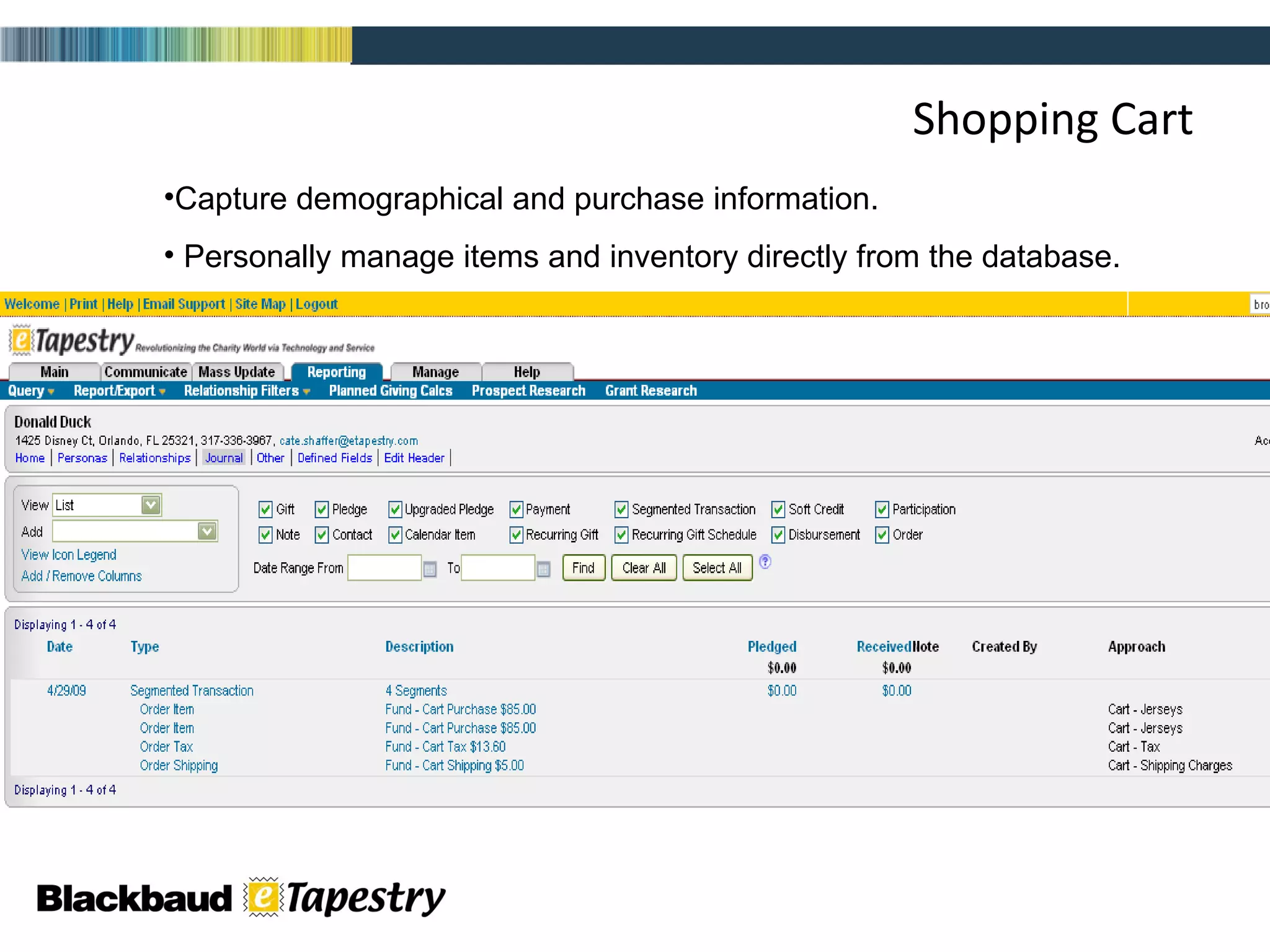Click the Help link in the yellow bar

tap(120, 304)
